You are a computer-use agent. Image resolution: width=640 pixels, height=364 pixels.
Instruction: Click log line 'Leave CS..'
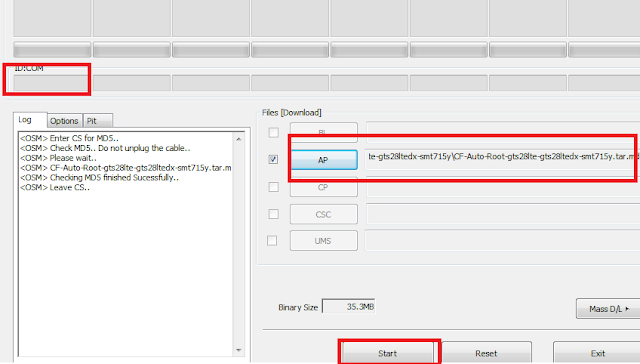[55, 188]
